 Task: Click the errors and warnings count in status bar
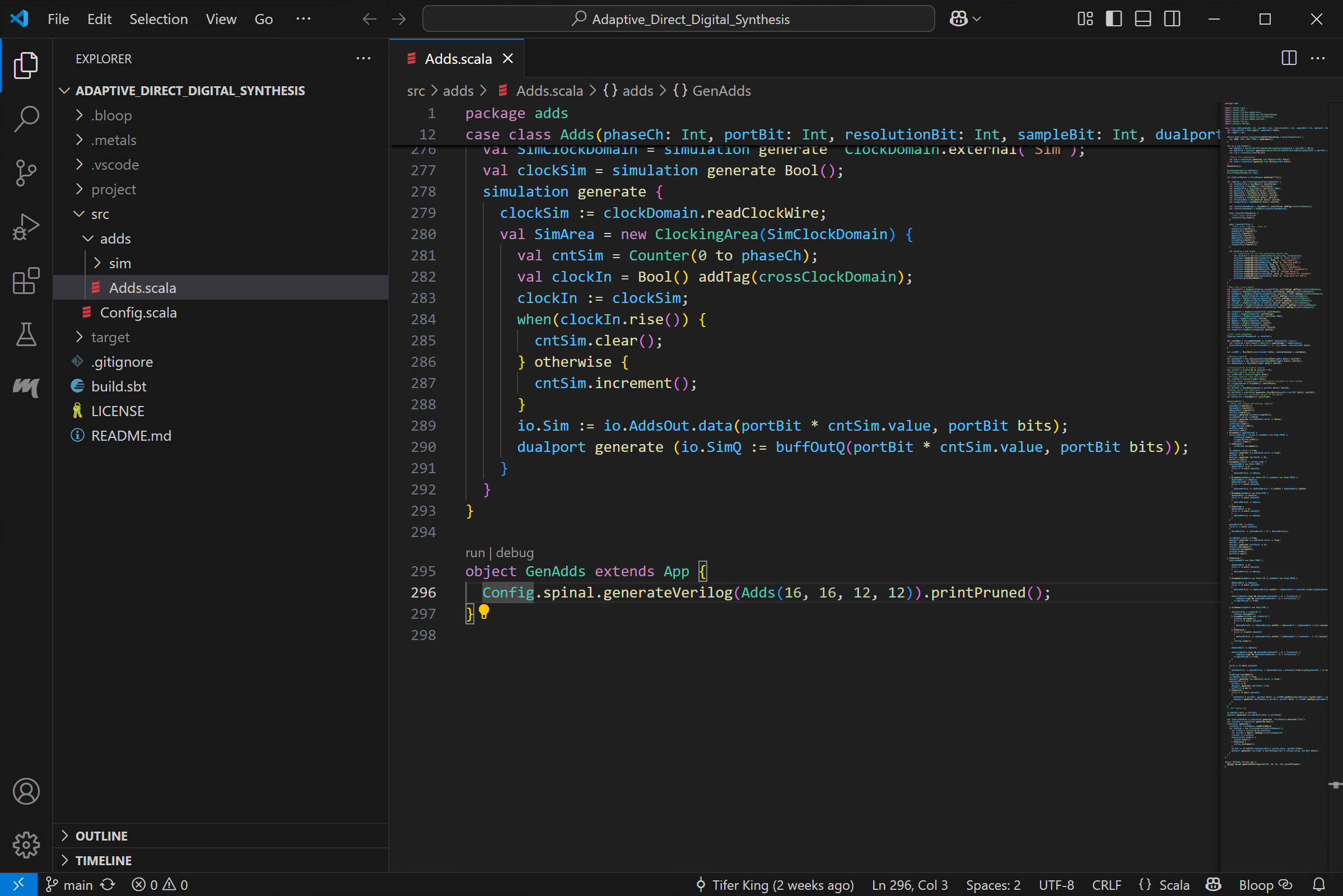point(160,885)
